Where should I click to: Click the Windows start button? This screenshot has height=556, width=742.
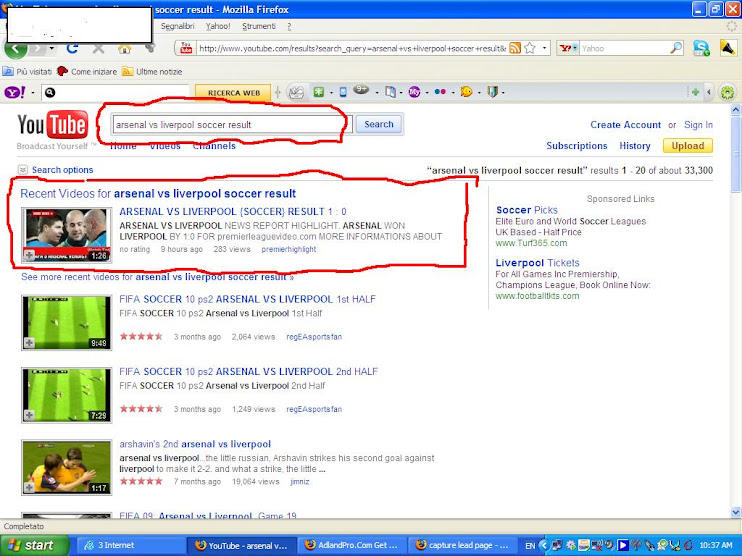(x=34, y=545)
